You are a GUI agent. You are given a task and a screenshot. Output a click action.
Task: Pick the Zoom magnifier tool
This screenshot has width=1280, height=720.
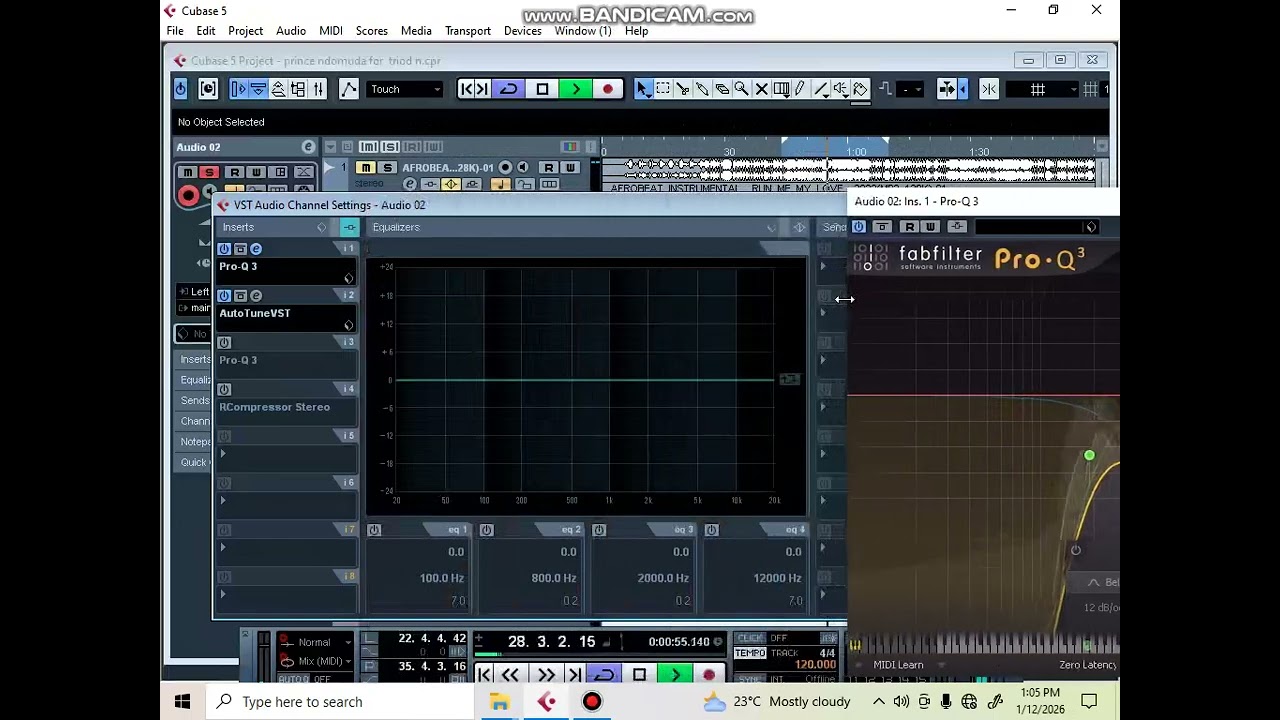(741, 89)
